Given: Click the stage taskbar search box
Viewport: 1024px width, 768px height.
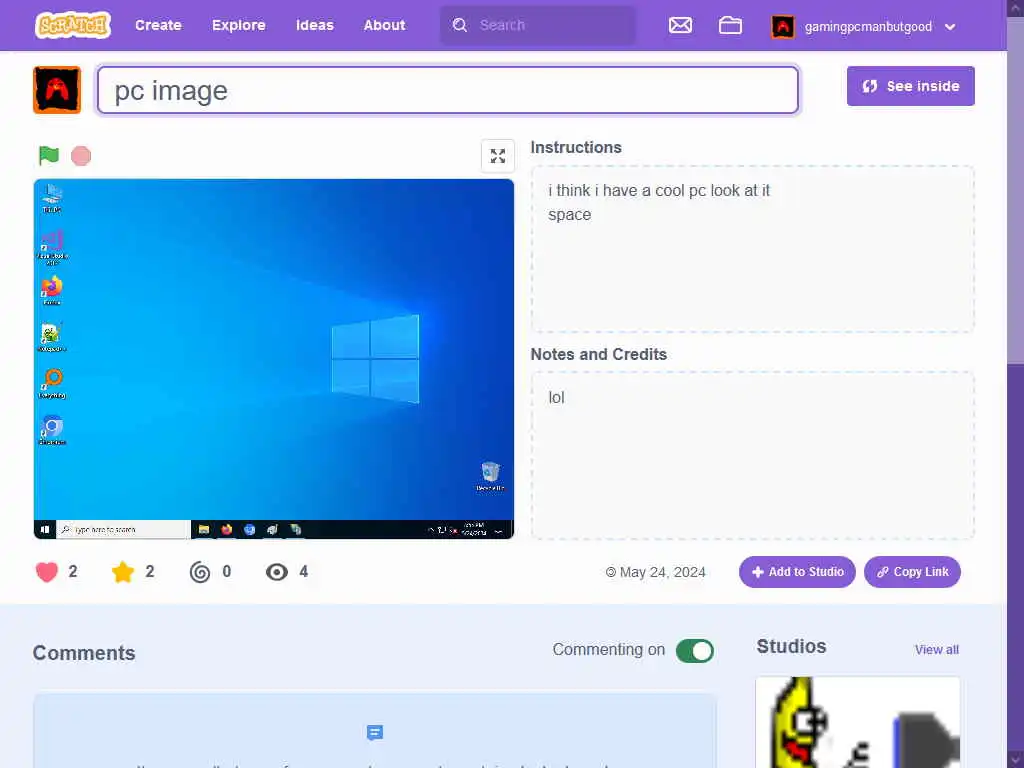Looking at the screenshot, I should (124, 530).
